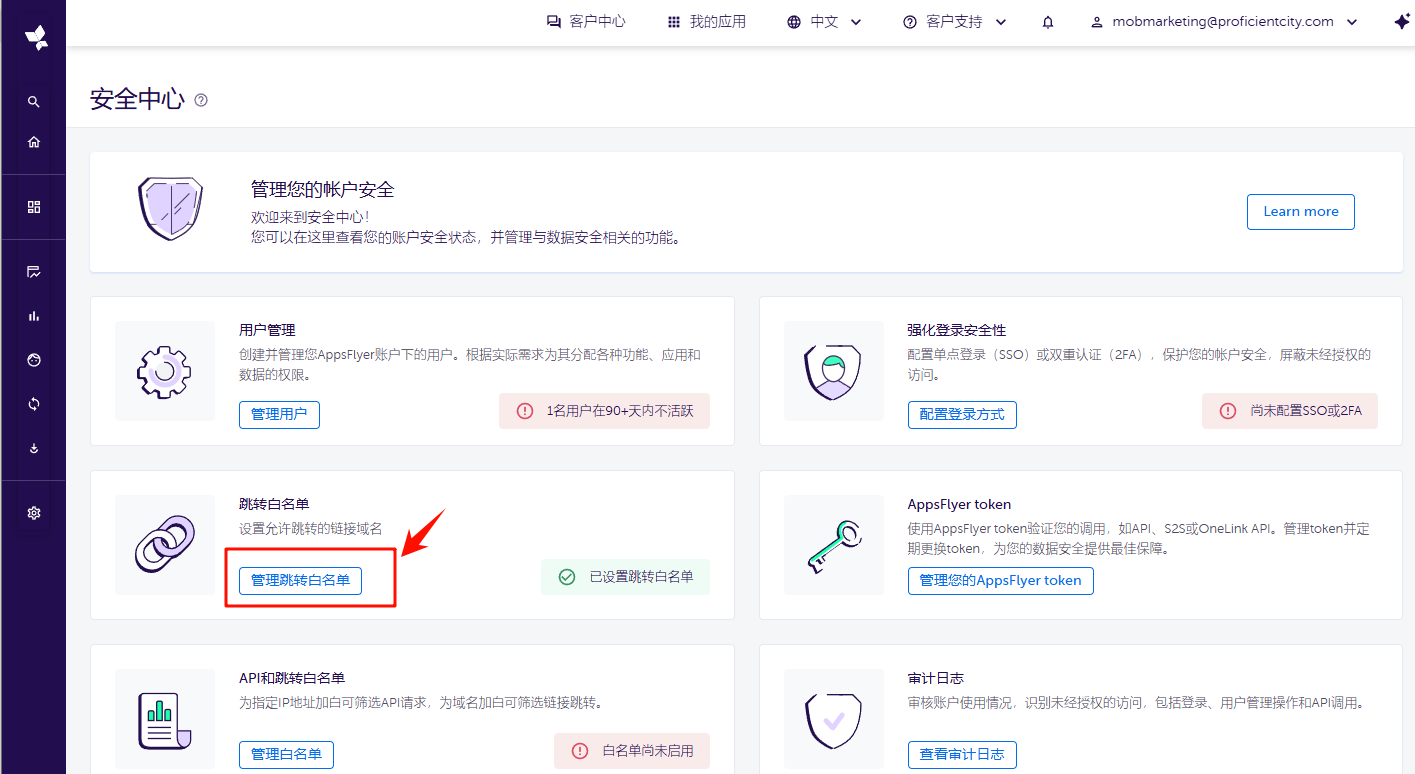Click the Learn more button
Image resolution: width=1415 pixels, height=774 pixels.
[1300, 212]
